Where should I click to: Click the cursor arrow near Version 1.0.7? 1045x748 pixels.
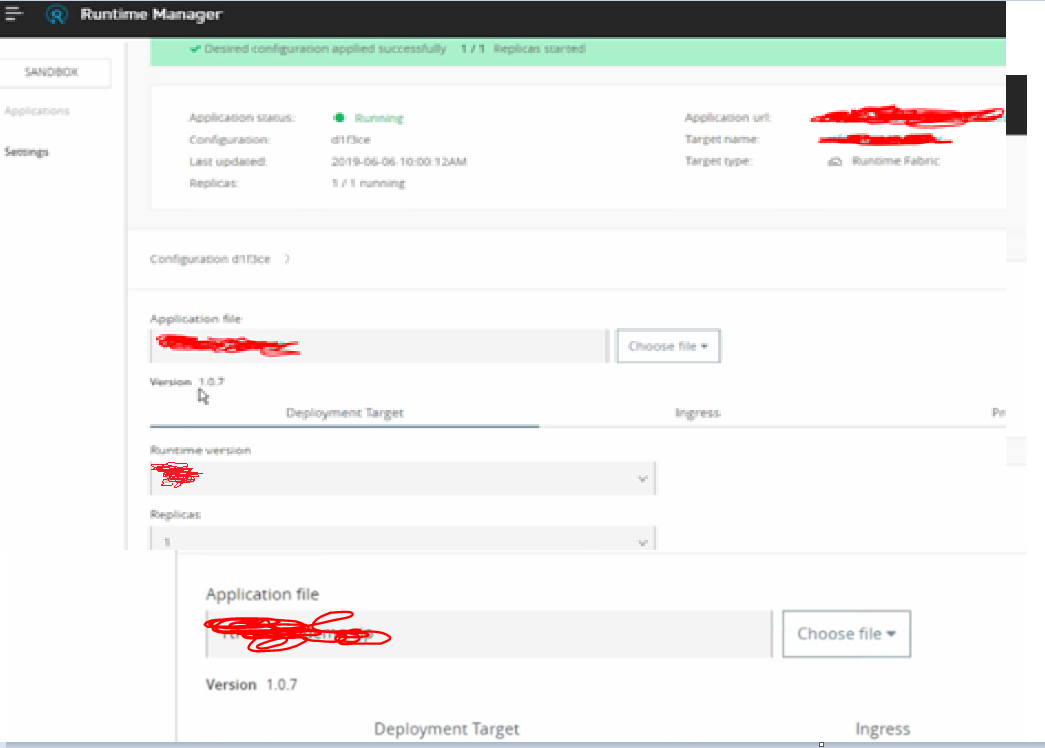tap(202, 396)
